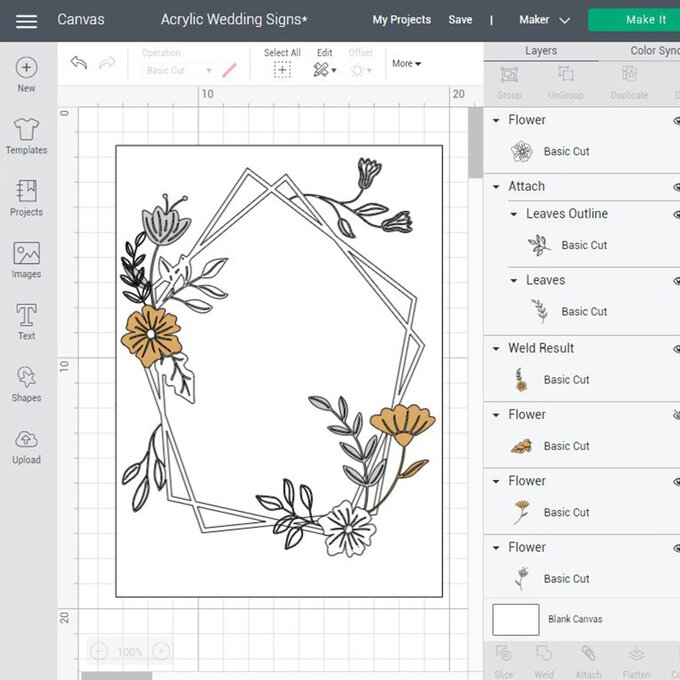Expand the More toolbar menu

point(406,64)
